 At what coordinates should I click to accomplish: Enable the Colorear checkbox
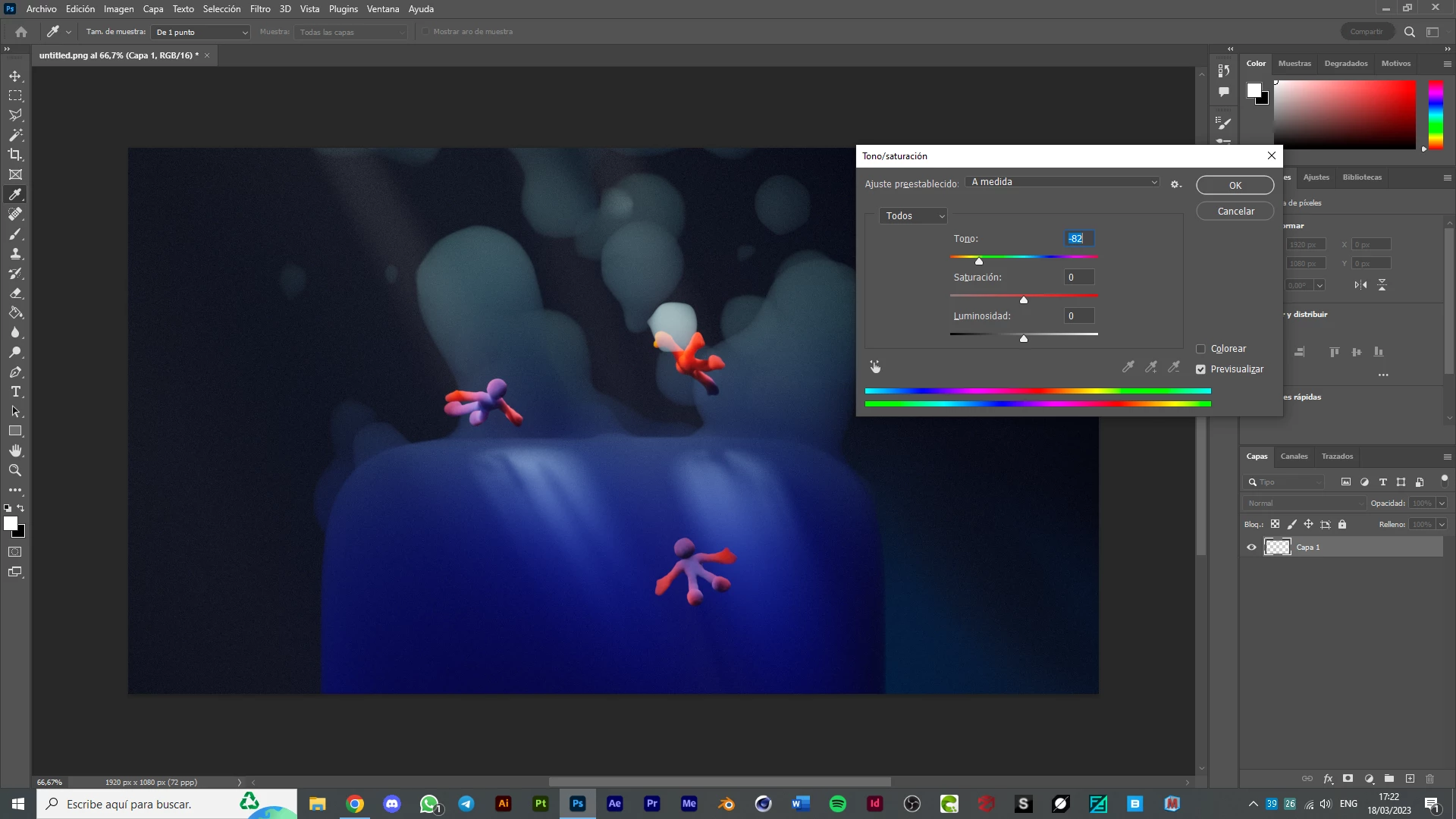tap(1200, 349)
